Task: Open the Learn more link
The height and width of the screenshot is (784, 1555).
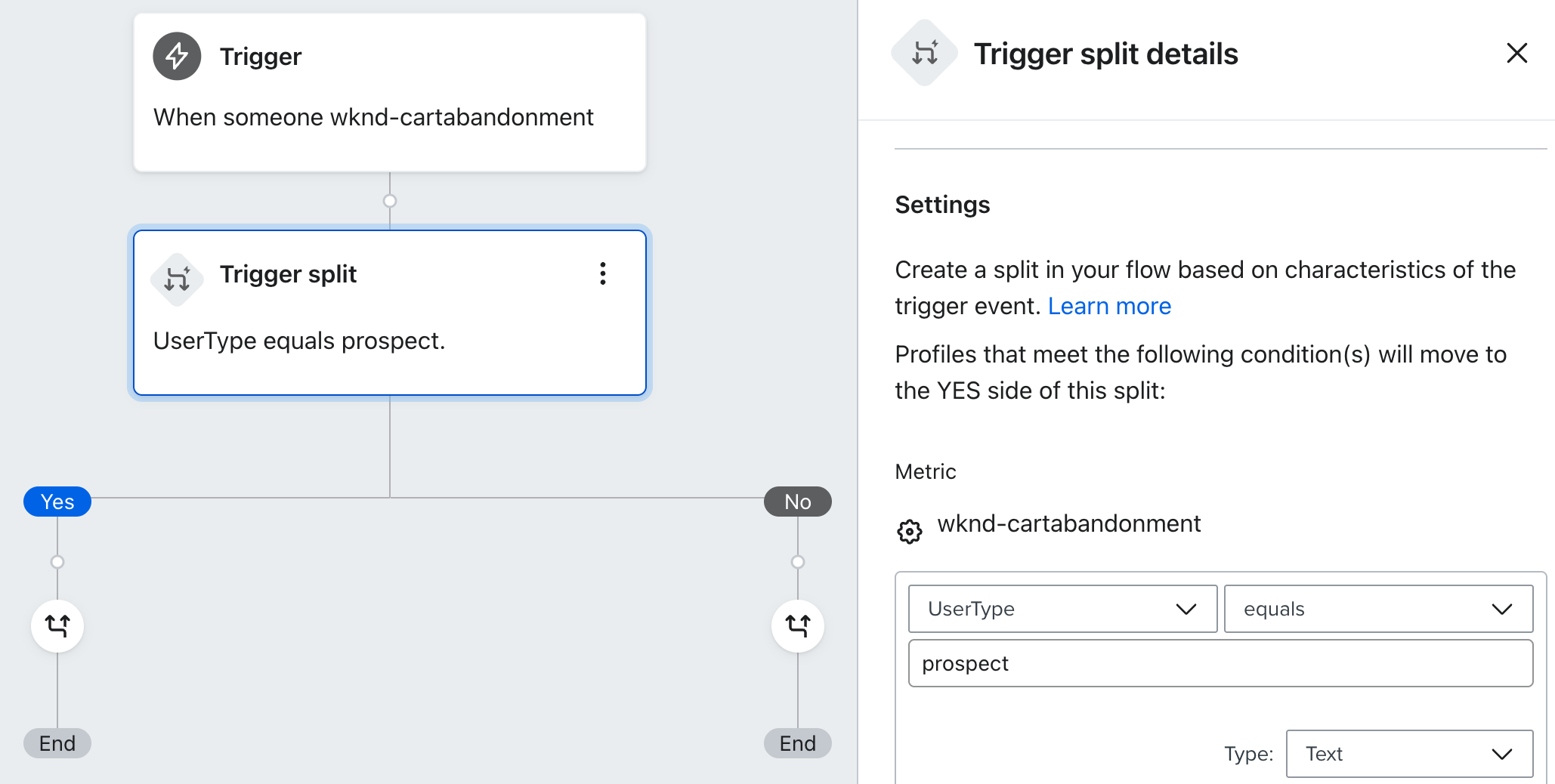Action: 1108,306
